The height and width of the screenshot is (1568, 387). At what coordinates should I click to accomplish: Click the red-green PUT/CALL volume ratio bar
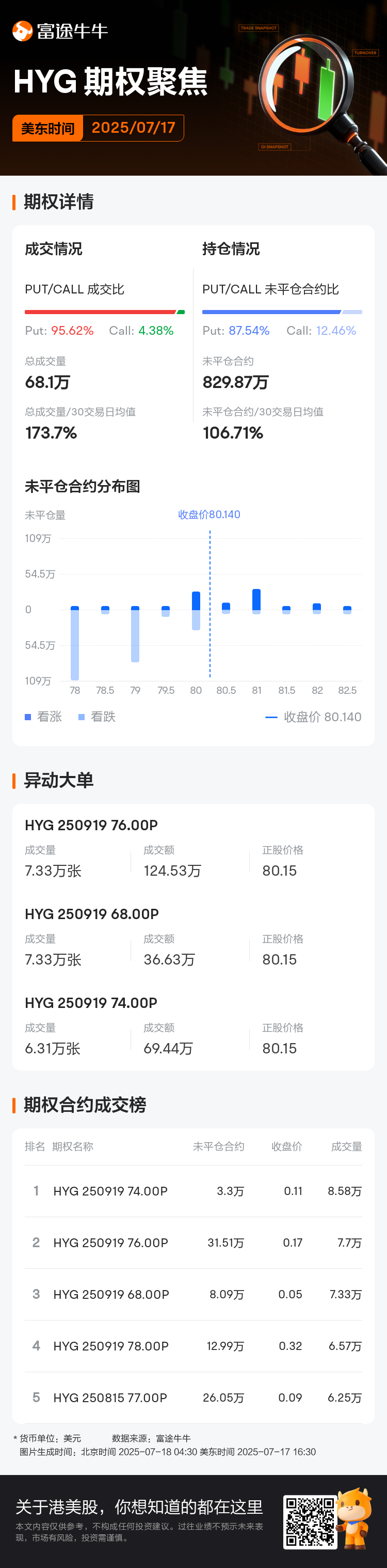(105, 312)
